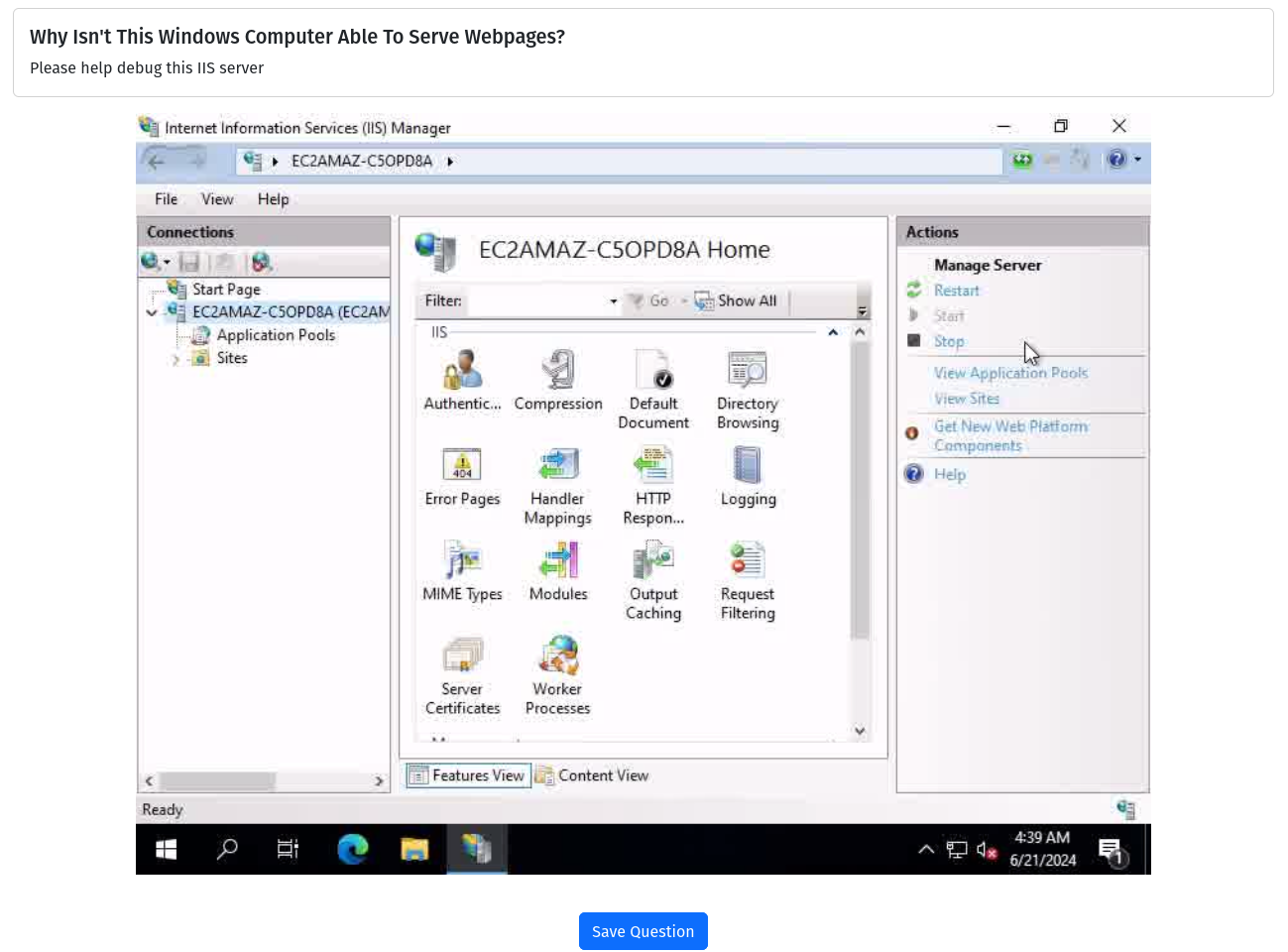
Task: Click the Go filter button
Action: coord(648,301)
